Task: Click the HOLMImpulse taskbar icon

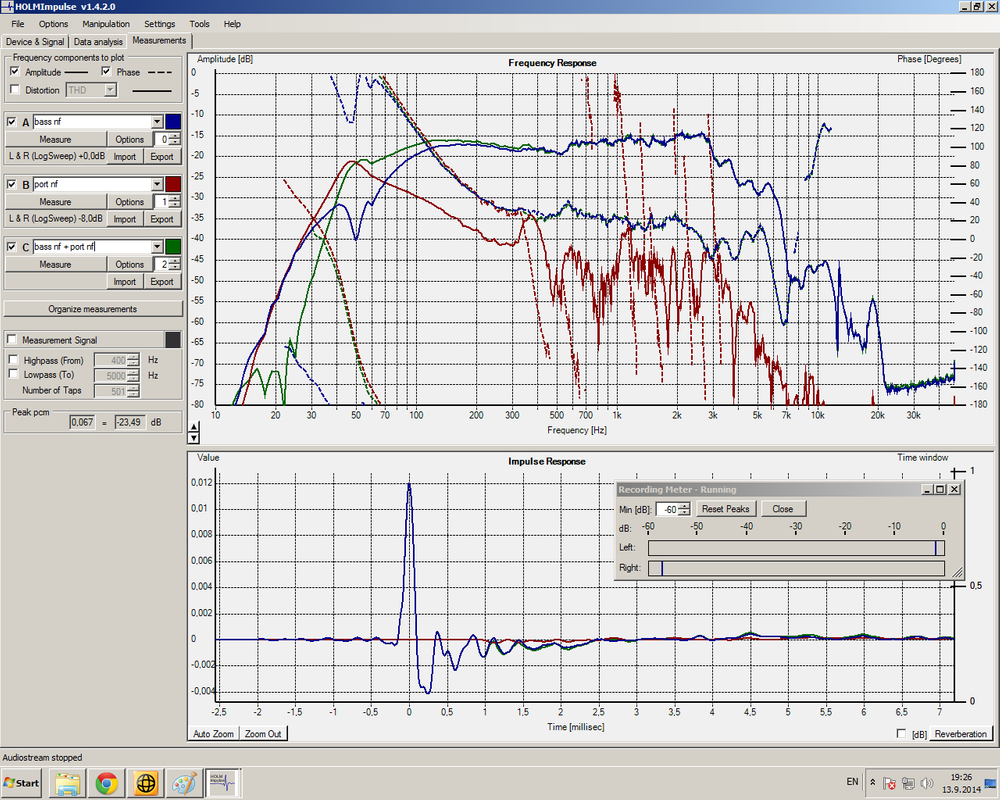Action: pos(223,783)
